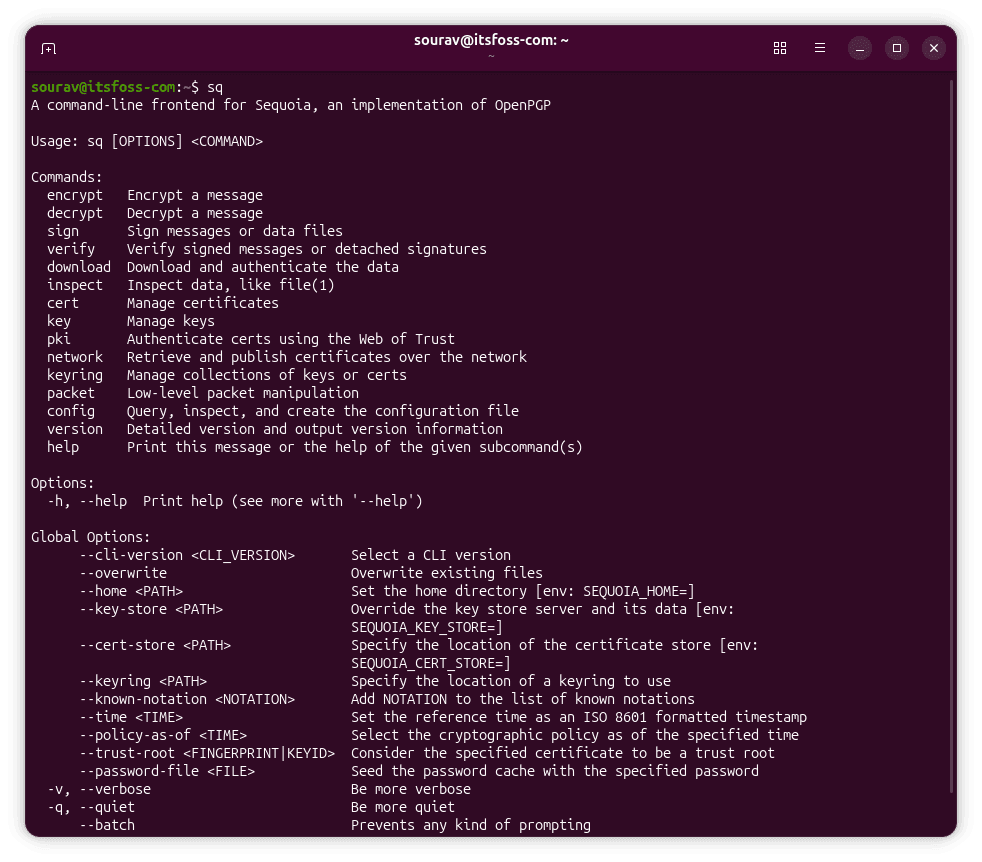Click the 'network' command row
Viewport: 982px width, 862px height.
pyautogui.click(x=287, y=358)
